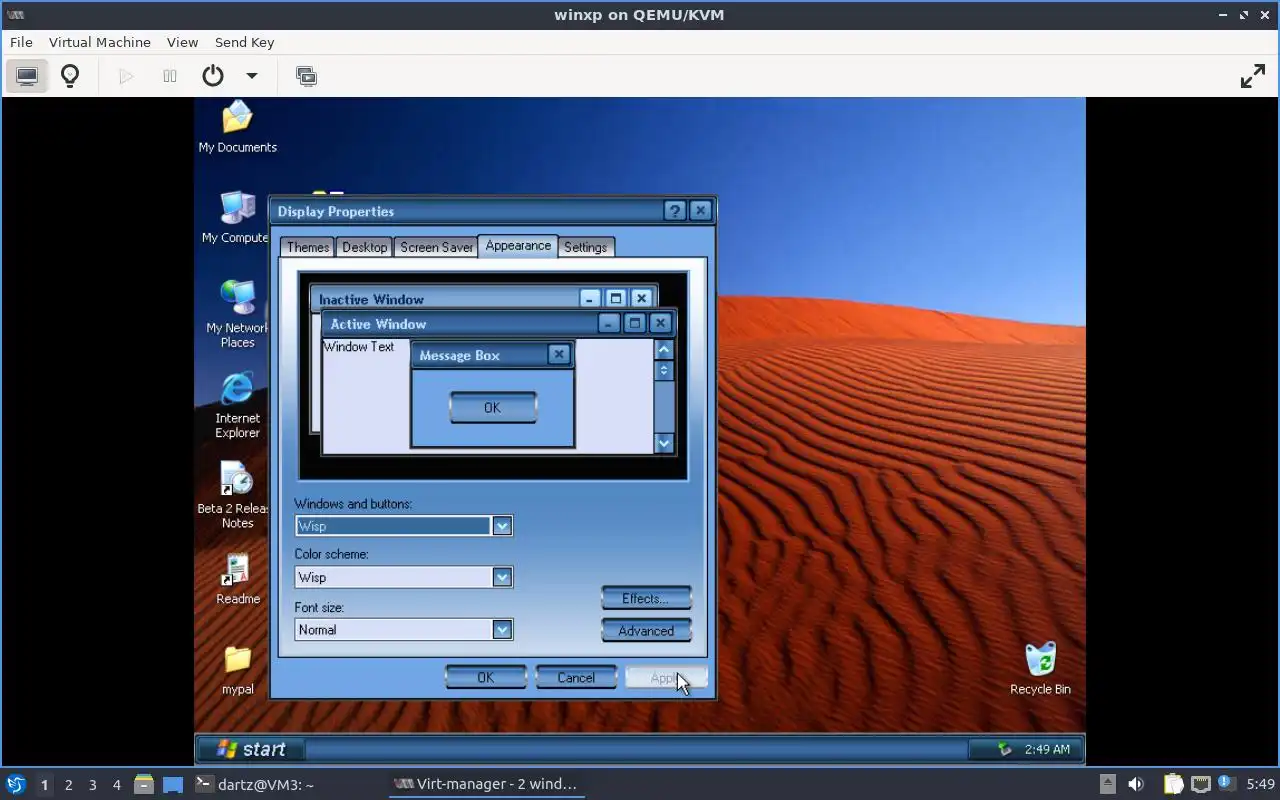Click the host clock showing 5:49
This screenshot has width=1280, height=800.
tap(1260, 784)
